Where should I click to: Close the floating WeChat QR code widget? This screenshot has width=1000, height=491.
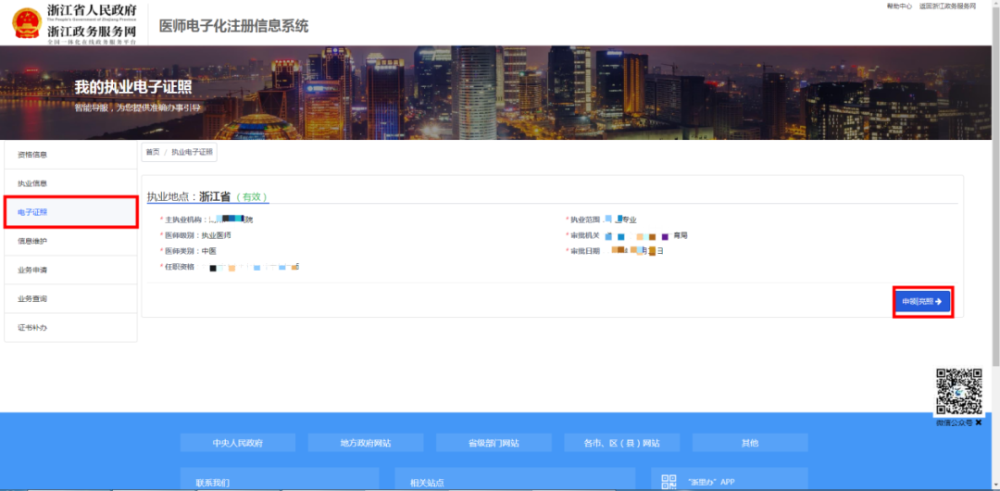pos(978,423)
